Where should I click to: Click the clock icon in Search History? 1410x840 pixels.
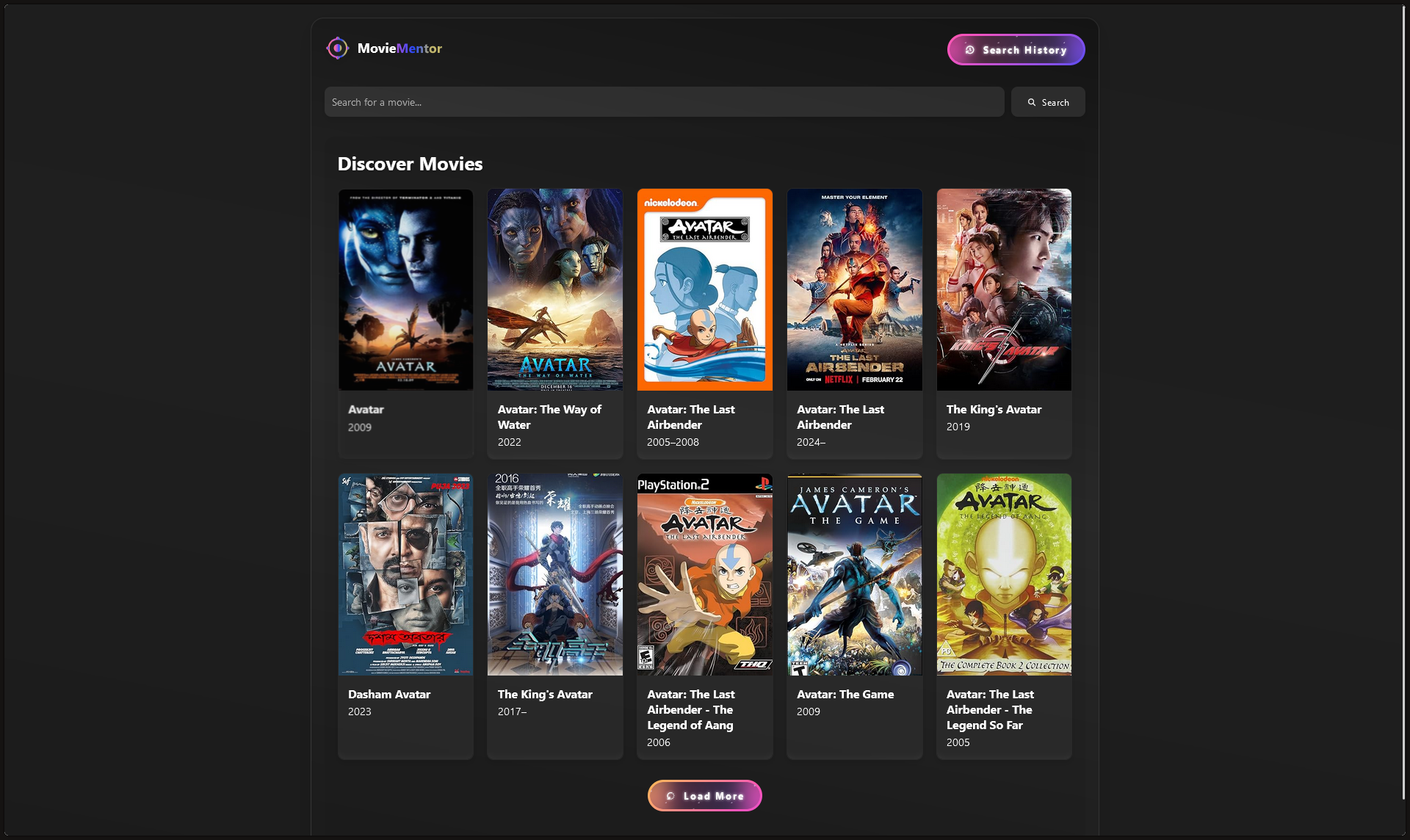[x=970, y=50]
